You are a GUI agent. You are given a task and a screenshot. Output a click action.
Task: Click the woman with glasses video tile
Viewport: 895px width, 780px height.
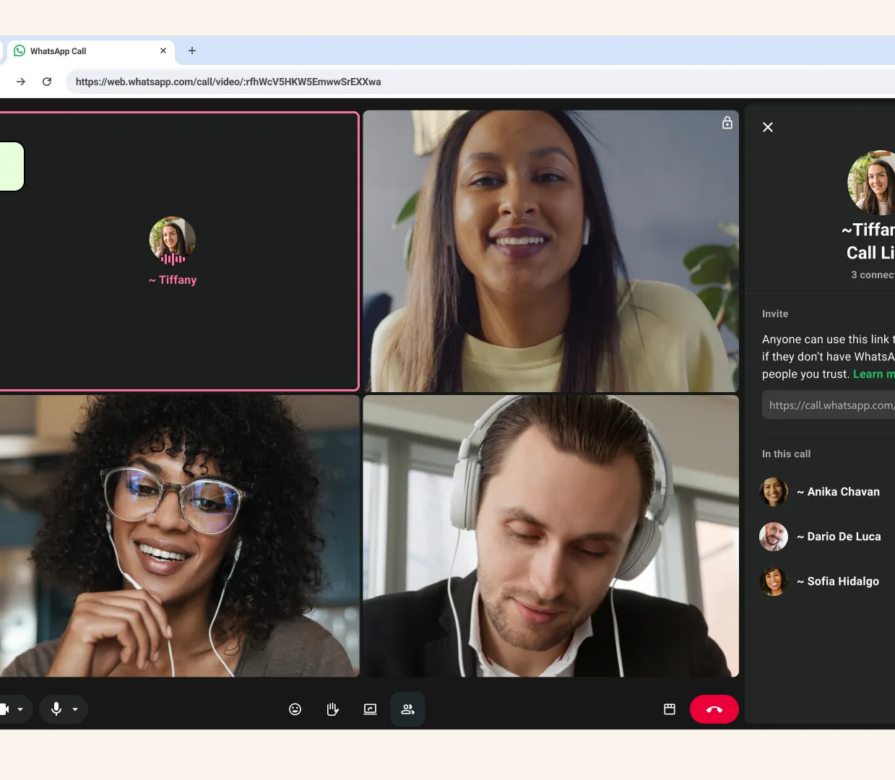179,536
